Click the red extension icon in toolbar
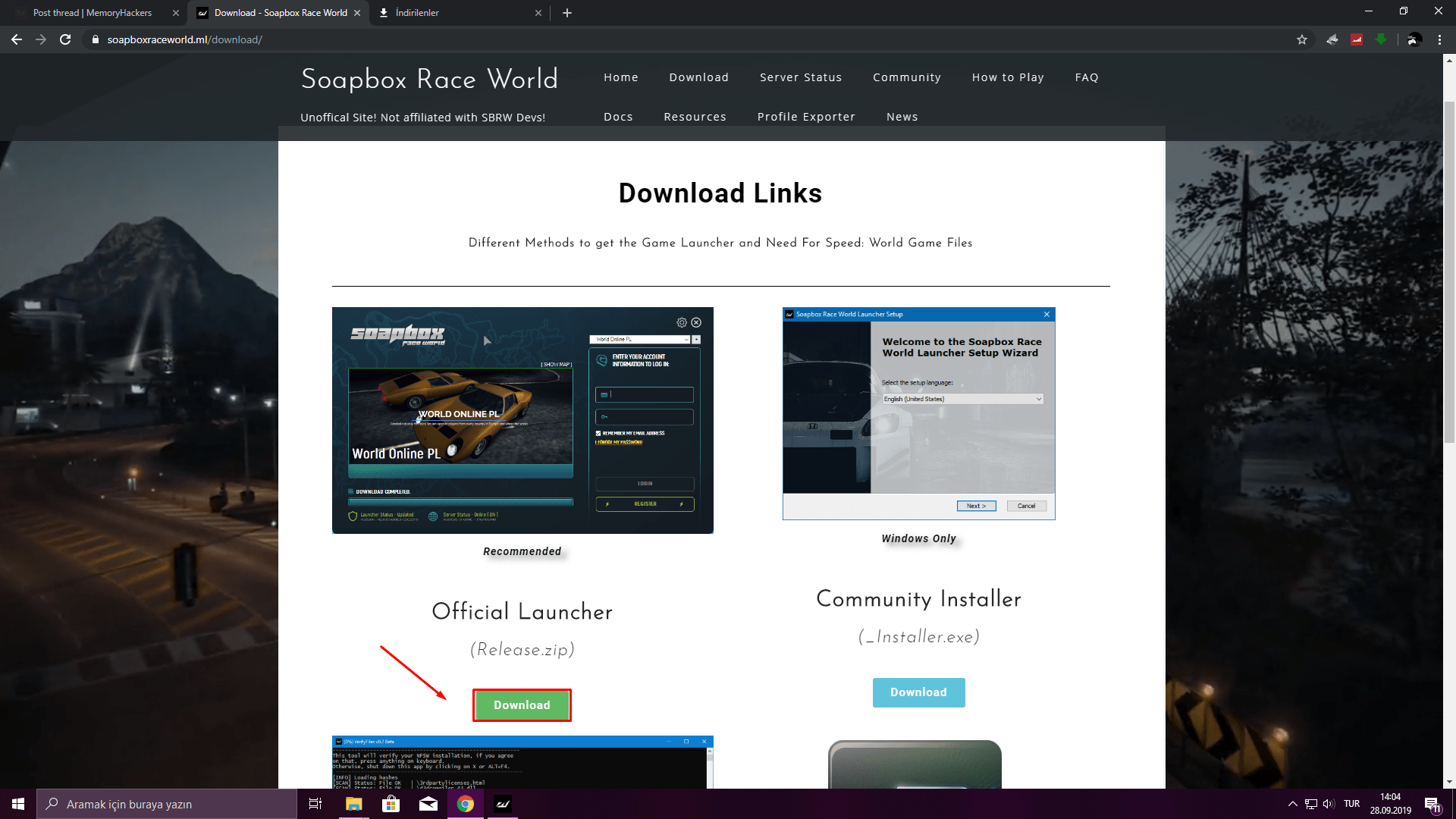1456x819 pixels. (x=1357, y=39)
